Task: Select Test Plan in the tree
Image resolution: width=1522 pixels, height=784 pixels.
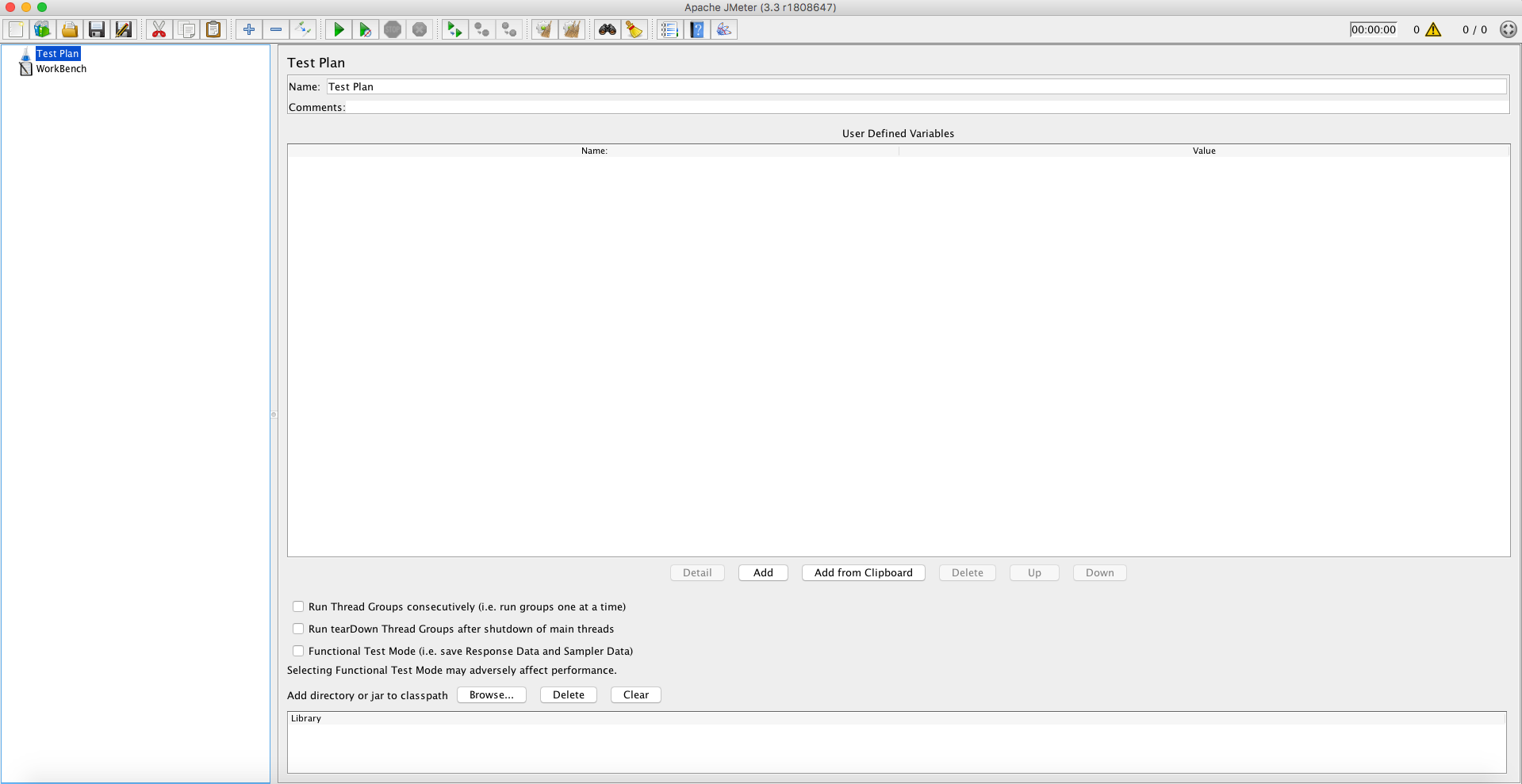Action: tap(58, 54)
